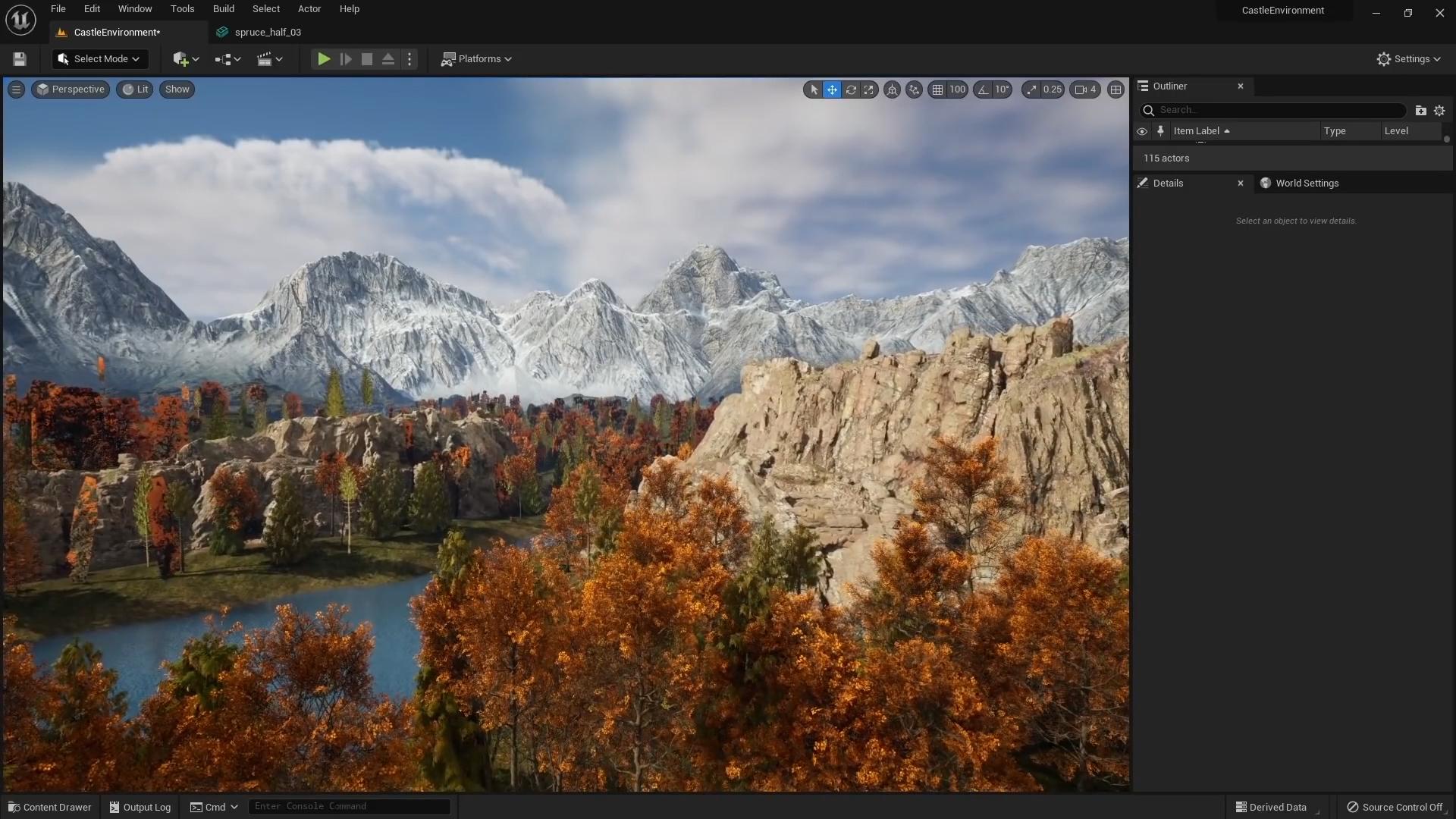Switch to the spruce_half_03 tab
Screen dimensions: 1456x819
tap(267, 33)
